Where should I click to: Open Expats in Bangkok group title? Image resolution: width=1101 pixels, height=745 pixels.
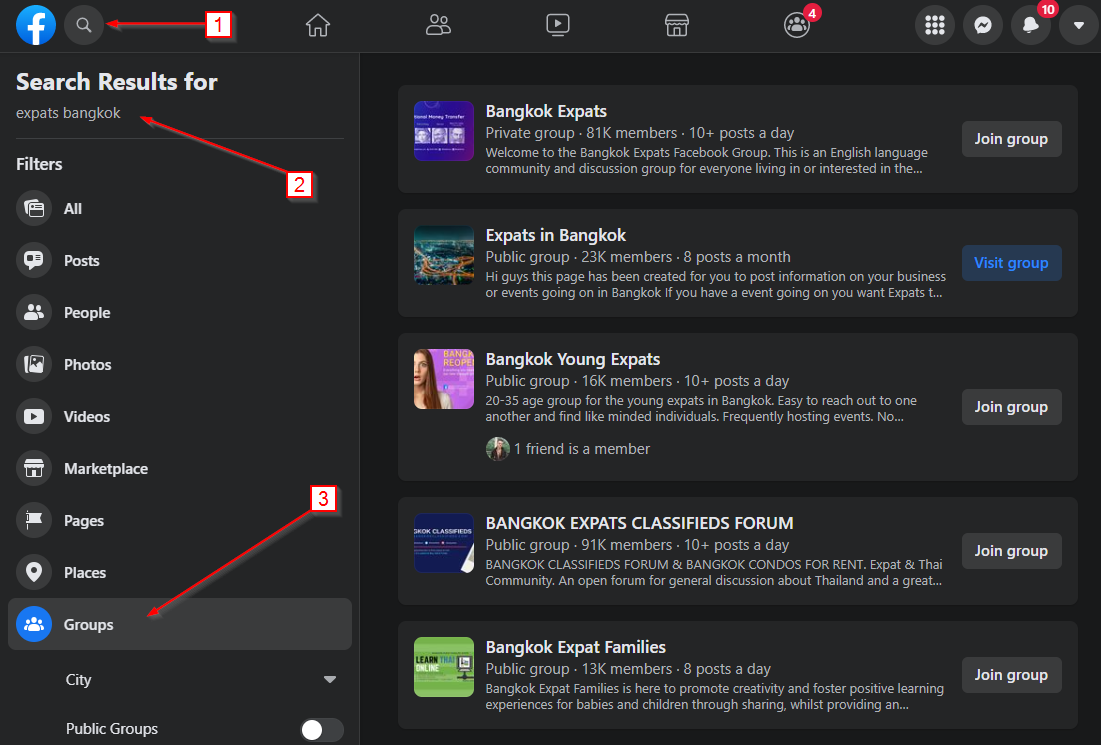(x=555, y=235)
